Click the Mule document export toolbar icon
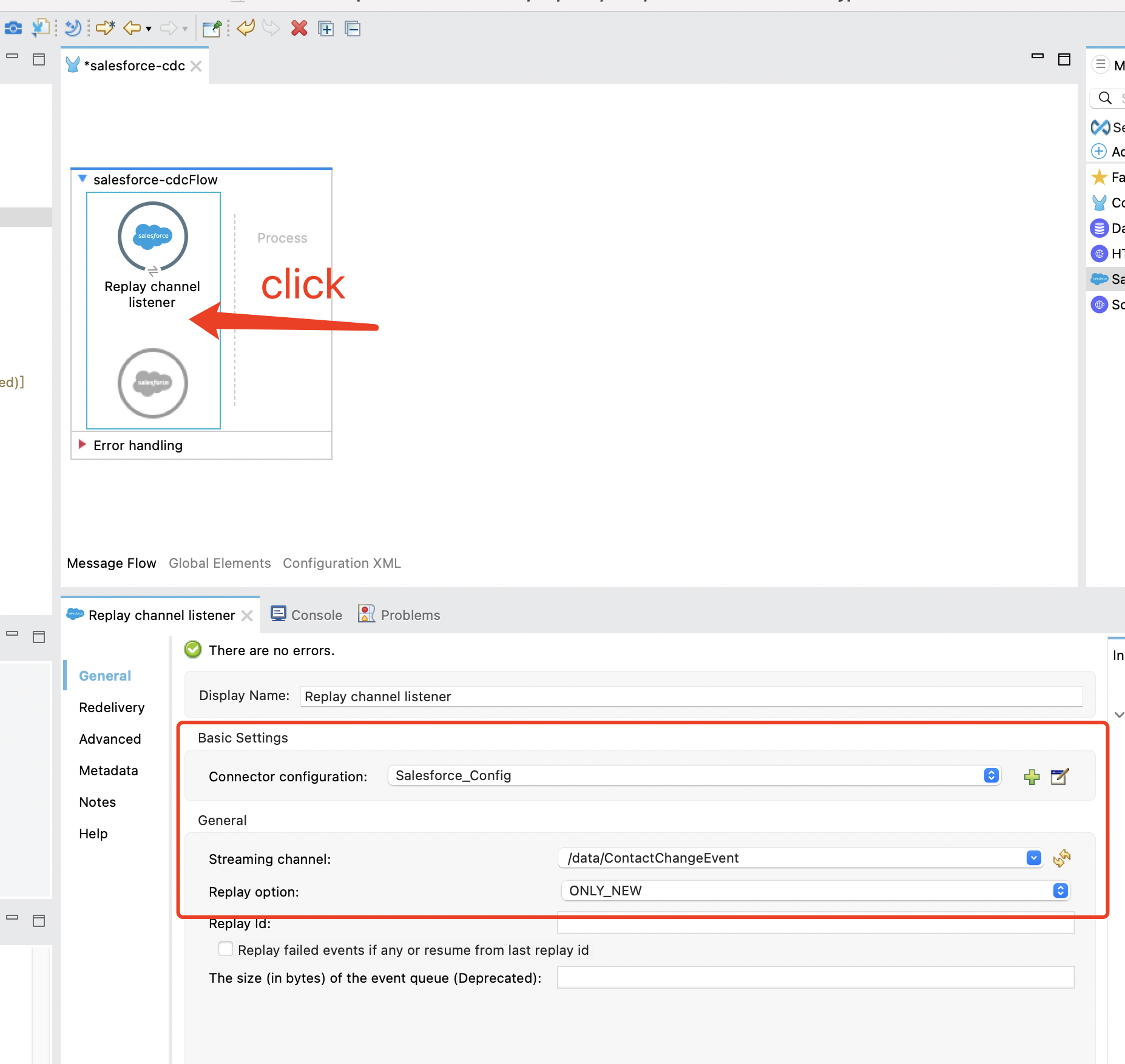The image size is (1125, 1064). coord(41,28)
